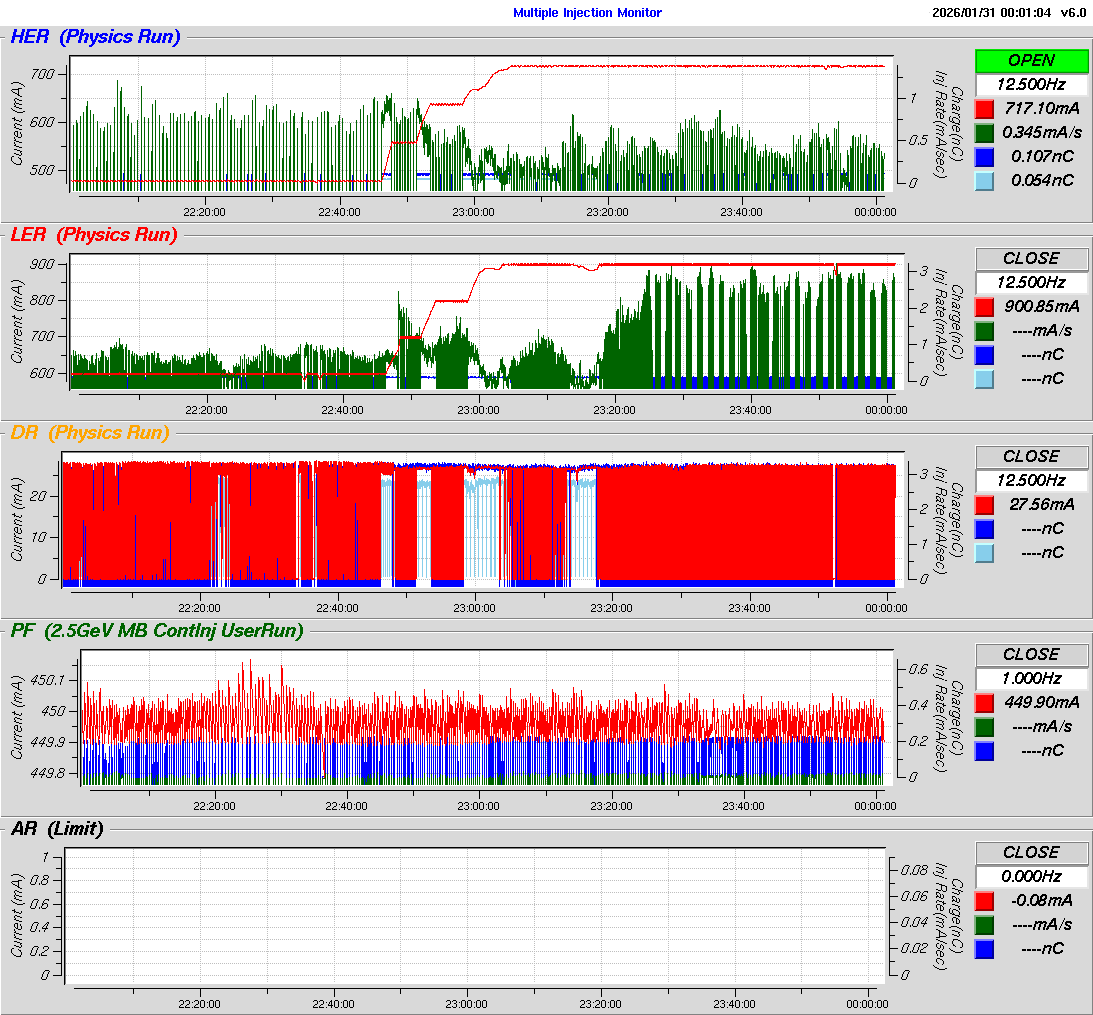Click the LER current readout 900.85mA
This screenshot has width=1093, height=1015.
[x=1044, y=307]
